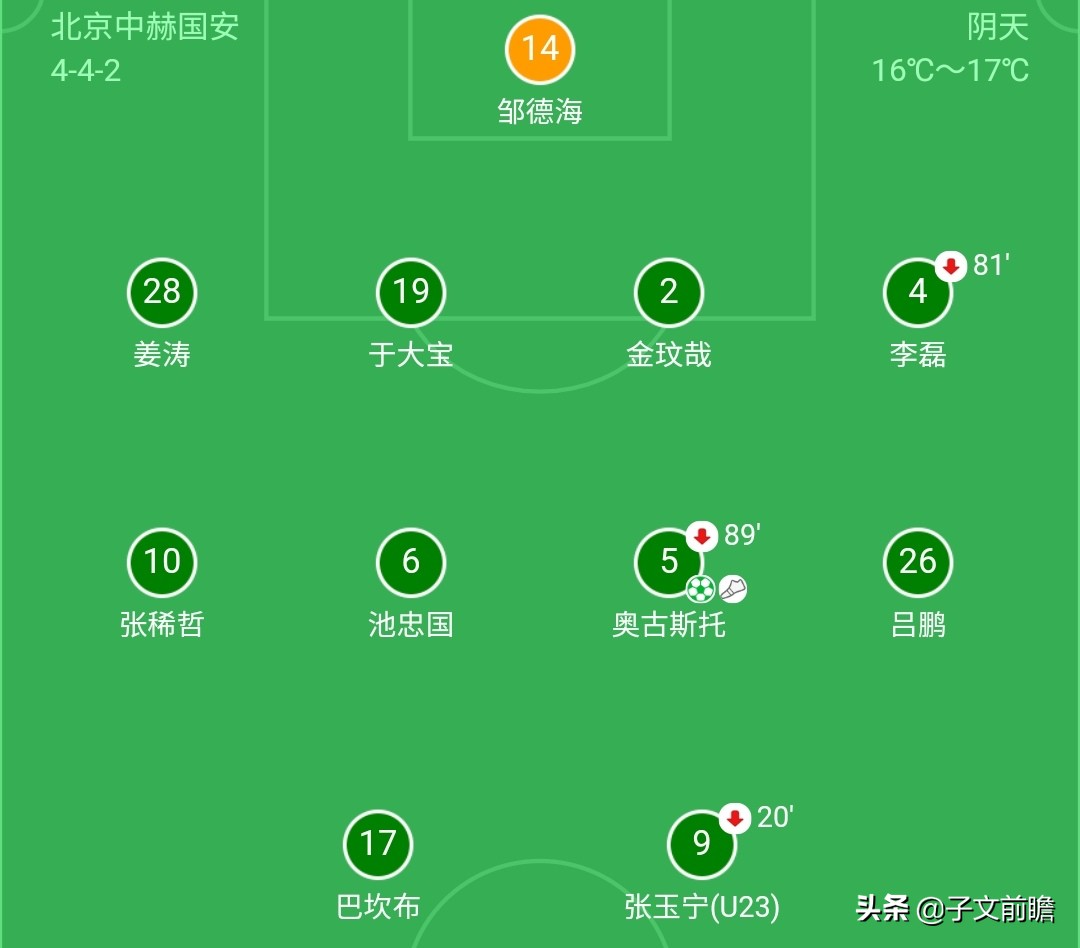The width and height of the screenshot is (1080, 948).
Task: Select the substitution arrow above 张玉宁
Action: tap(735, 818)
